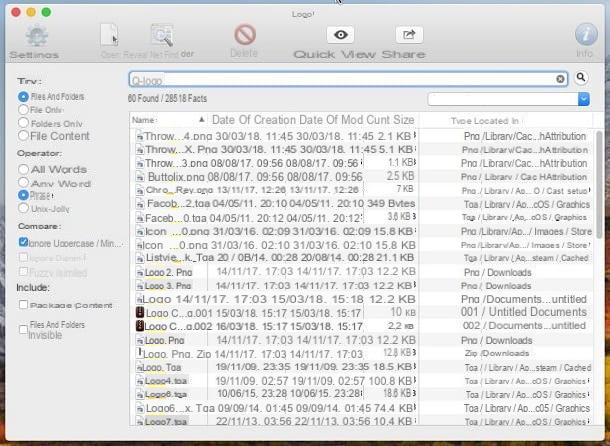
Task: Choose the Phrase operator radio button
Action: [23, 195]
